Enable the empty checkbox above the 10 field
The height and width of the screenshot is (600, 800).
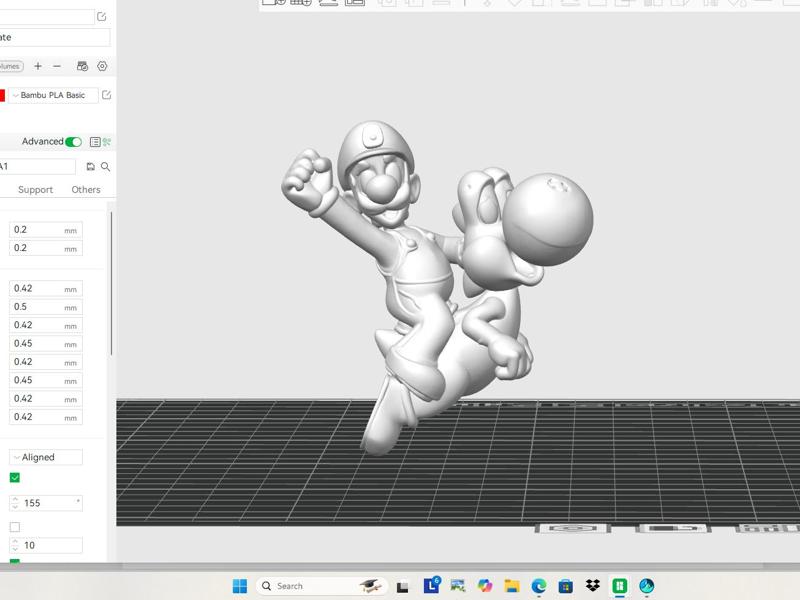coord(14,526)
